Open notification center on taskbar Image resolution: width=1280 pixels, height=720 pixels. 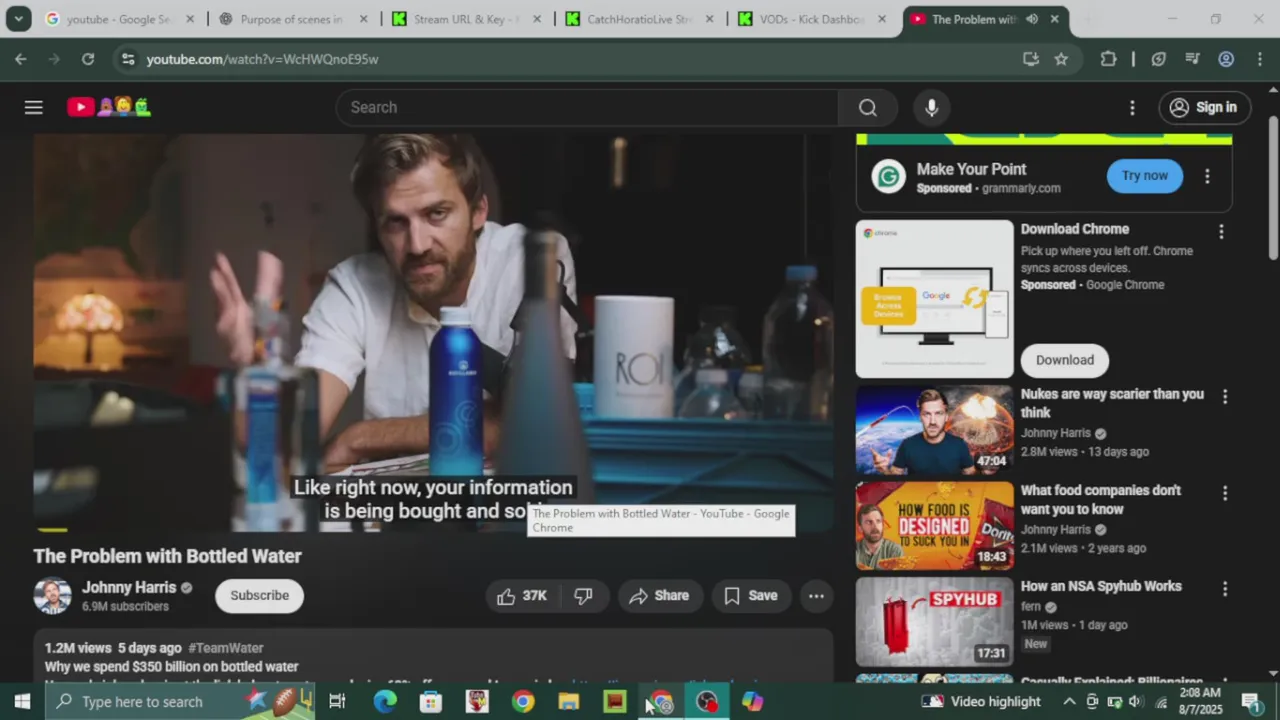[1250, 701]
